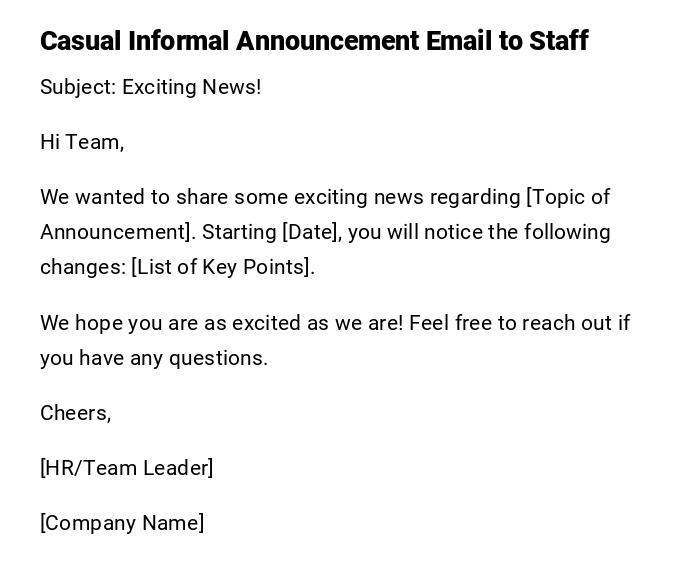Screen dimensions: 700x586
Task: Click the "Hi Team," greeting line
Action: [82, 142]
